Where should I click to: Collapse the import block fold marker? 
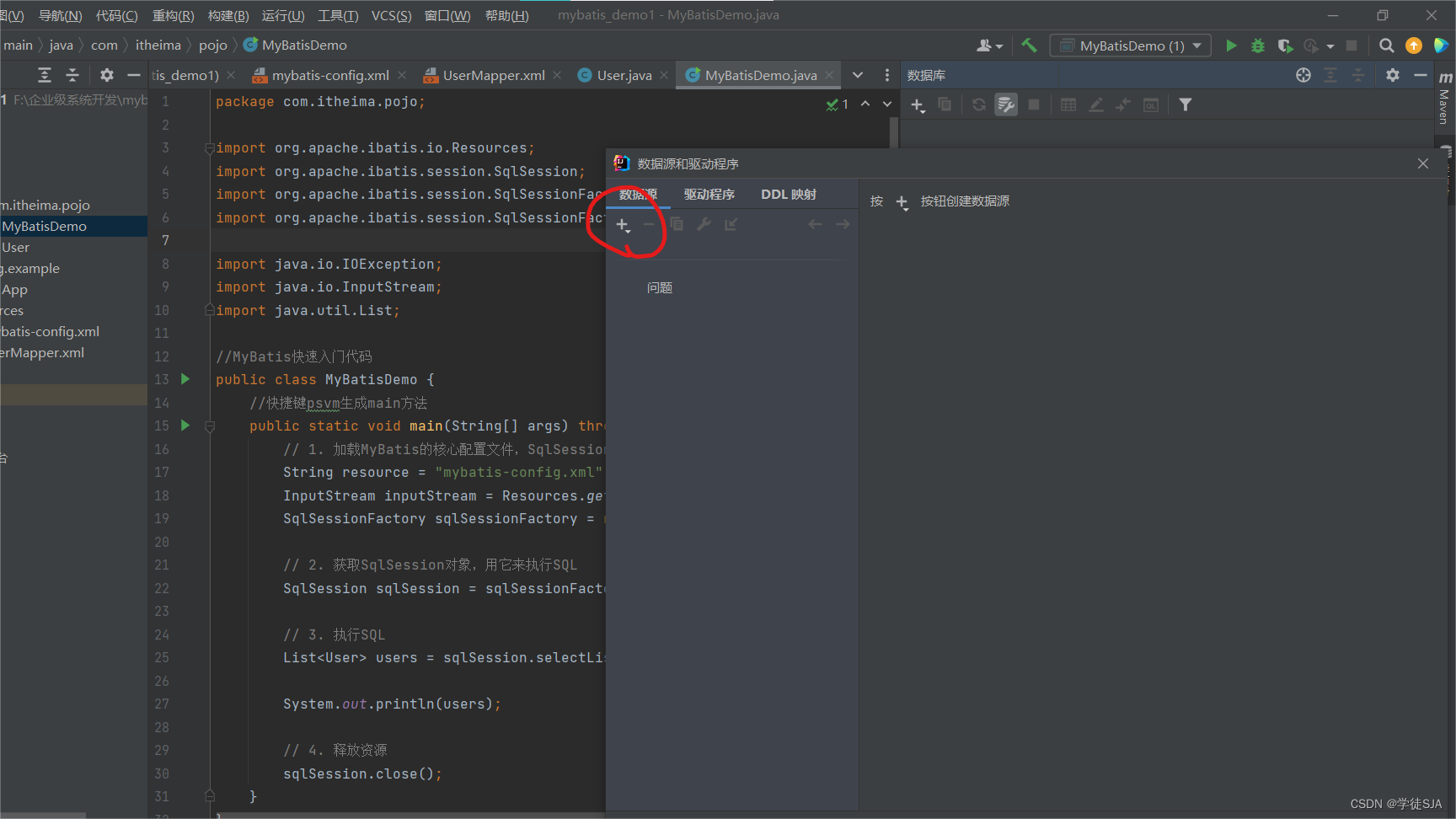[x=209, y=148]
